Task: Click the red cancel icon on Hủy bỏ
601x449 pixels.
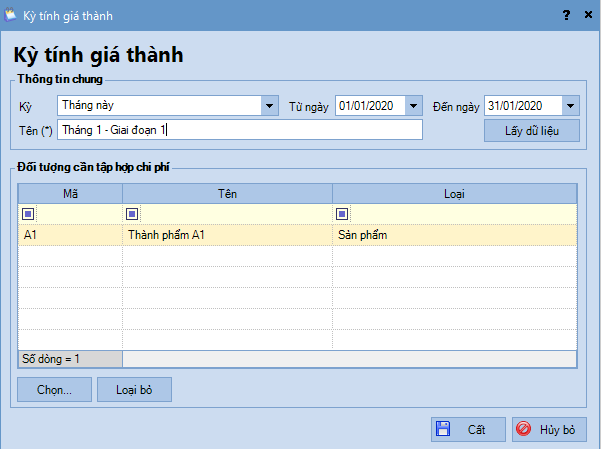Action: point(524,430)
